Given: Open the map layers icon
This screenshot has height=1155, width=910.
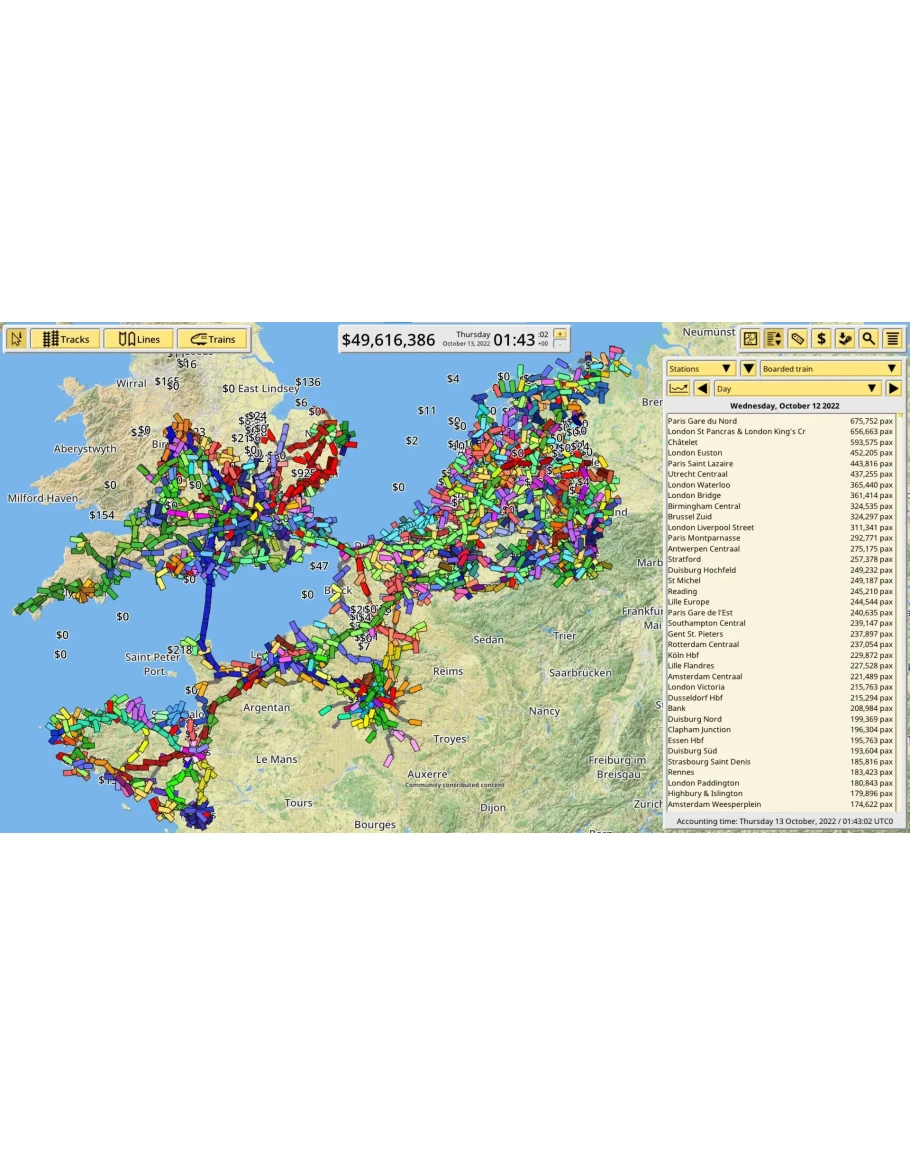Looking at the screenshot, I should [x=750, y=339].
